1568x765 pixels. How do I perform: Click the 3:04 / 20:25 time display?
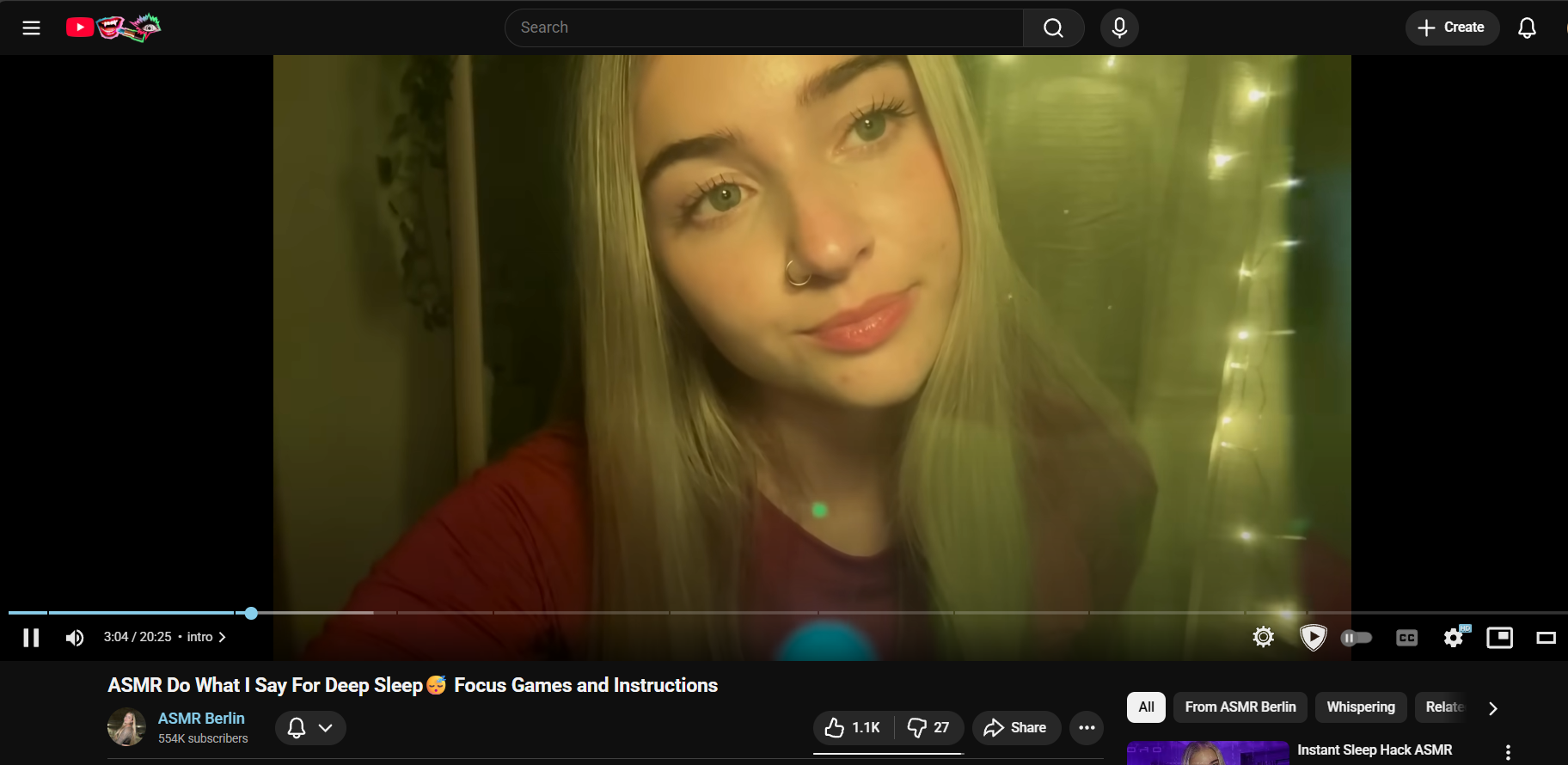click(x=138, y=637)
